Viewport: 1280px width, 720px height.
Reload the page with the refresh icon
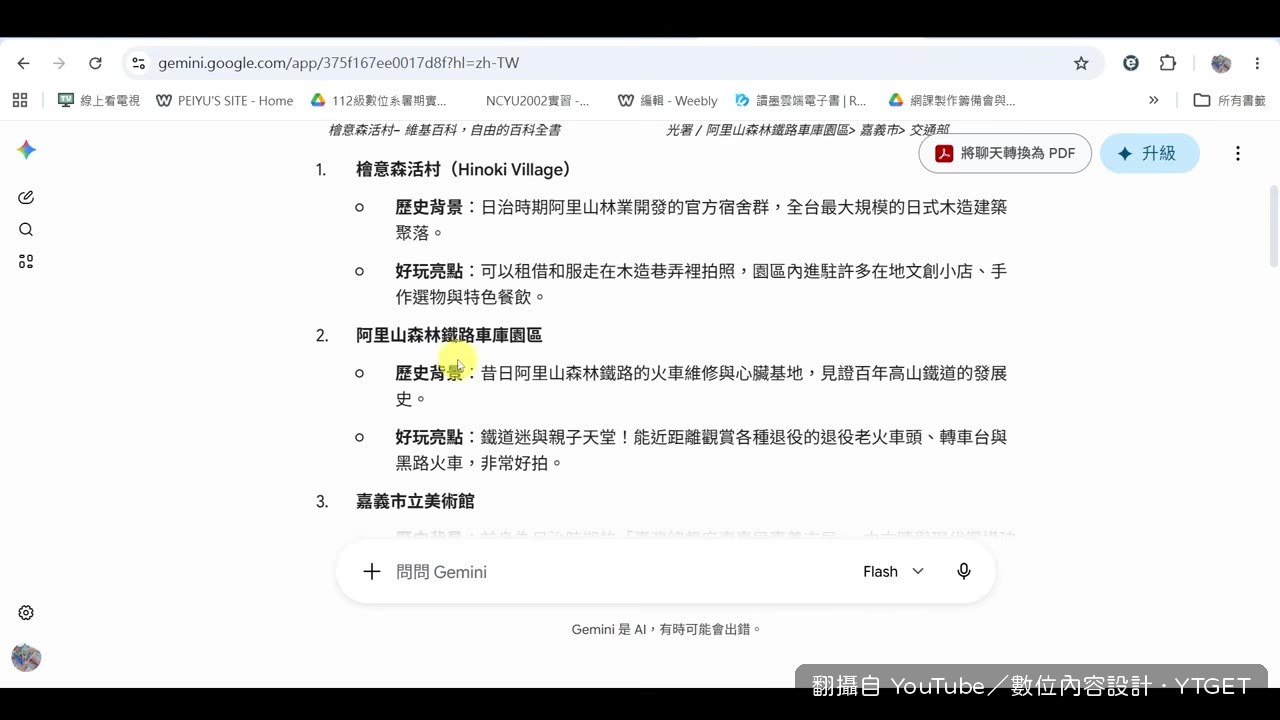95,63
